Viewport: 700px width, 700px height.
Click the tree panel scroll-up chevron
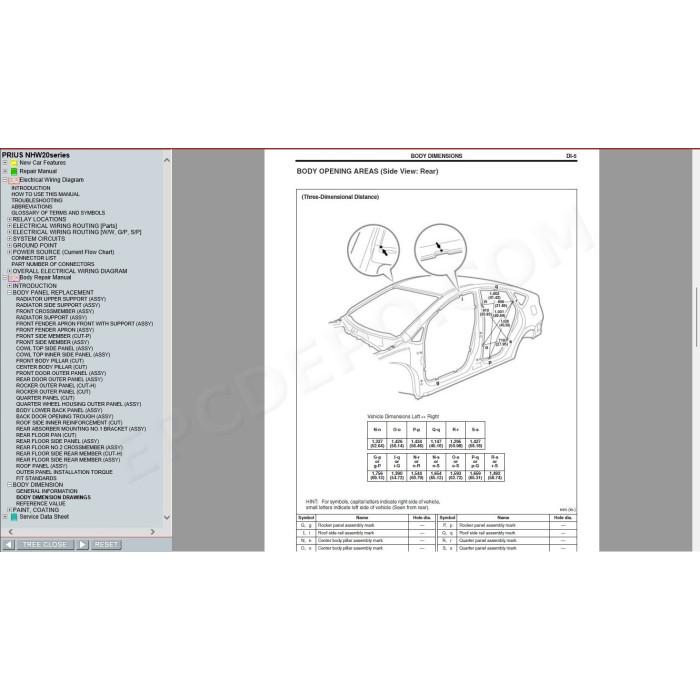[x=167, y=160]
